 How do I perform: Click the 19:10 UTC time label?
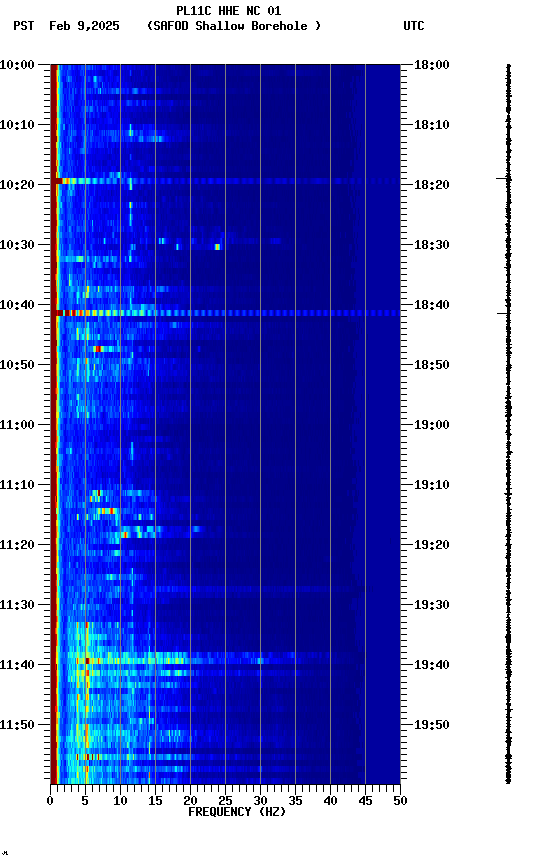(432, 485)
